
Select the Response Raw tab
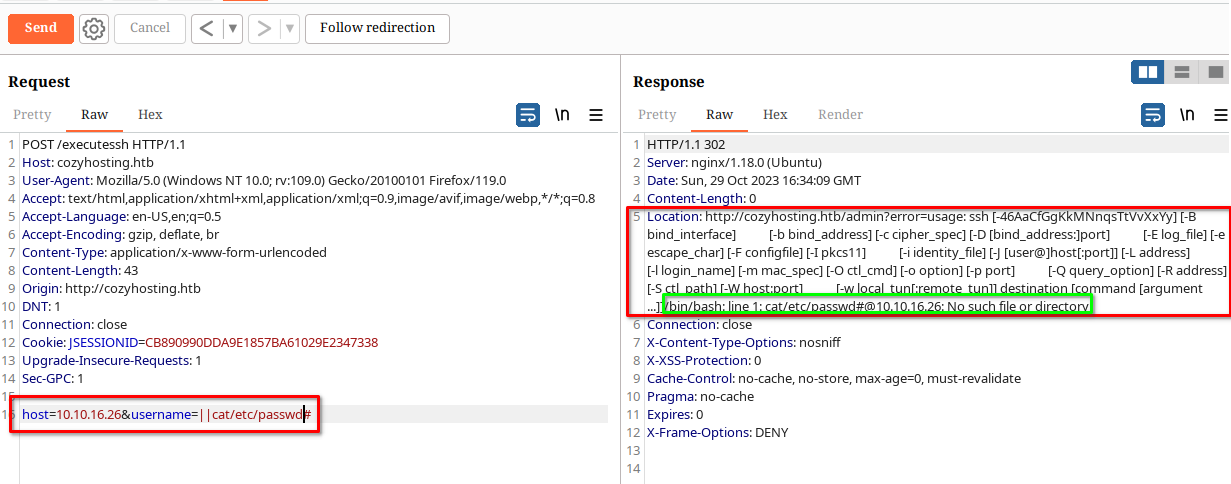[x=720, y=115]
